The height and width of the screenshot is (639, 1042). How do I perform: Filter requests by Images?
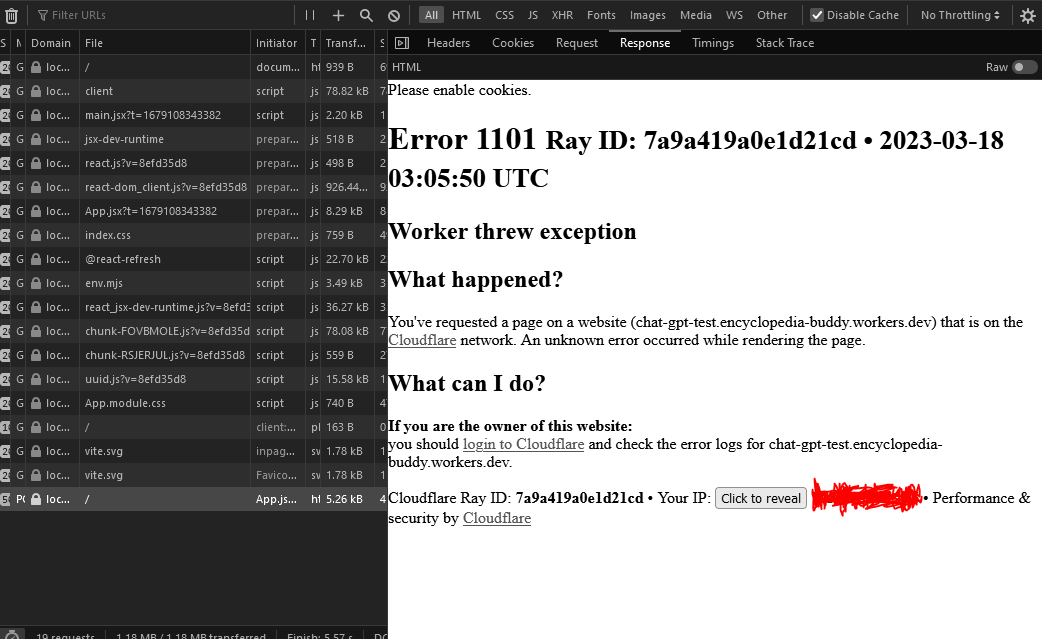648,15
